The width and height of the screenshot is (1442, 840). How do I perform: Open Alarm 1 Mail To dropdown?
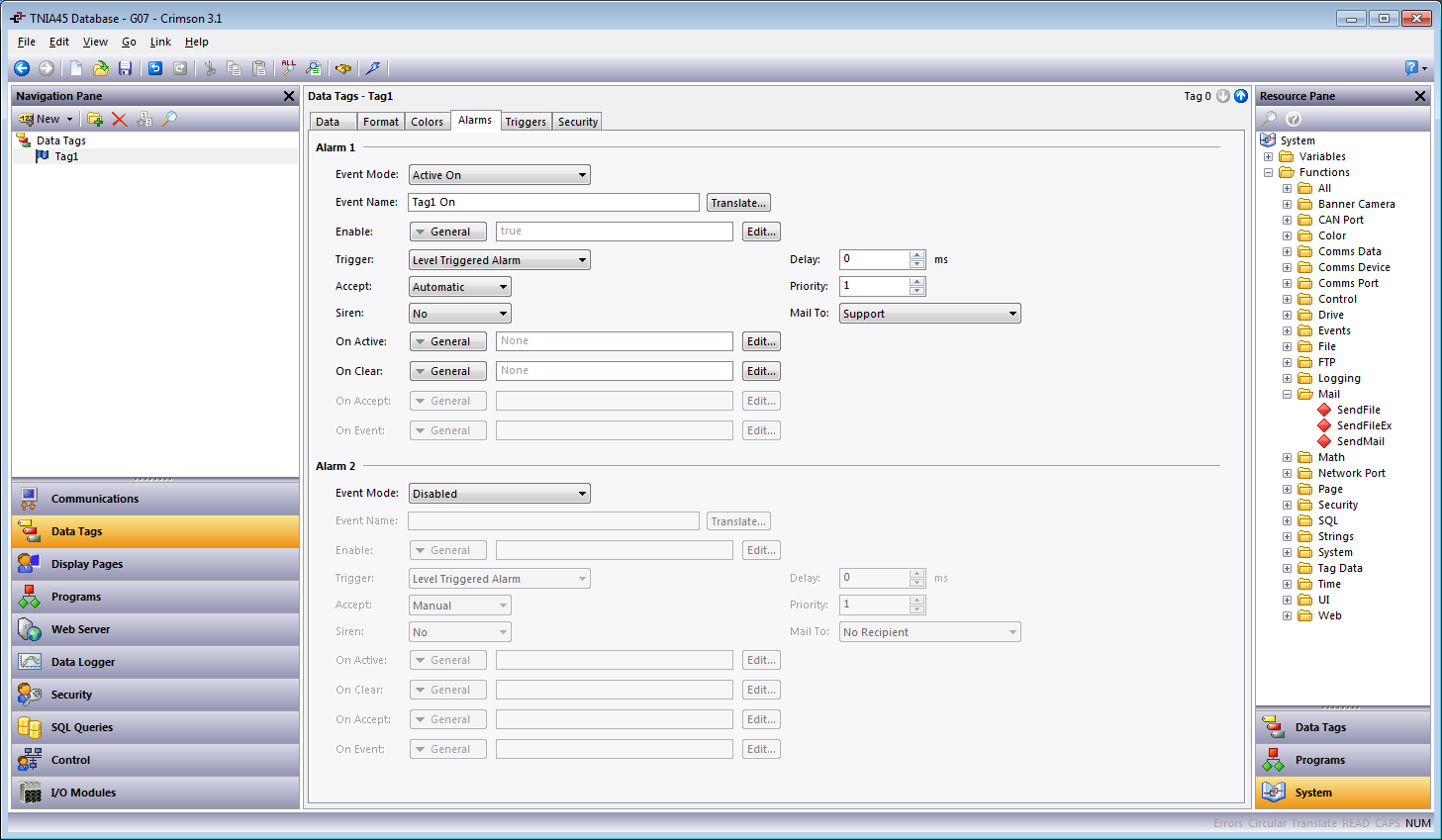pyautogui.click(x=930, y=314)
